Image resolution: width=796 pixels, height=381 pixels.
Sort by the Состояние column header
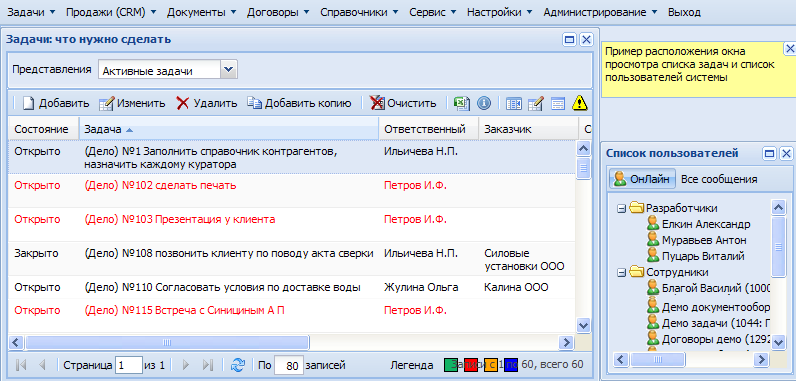[x=43, y=129]
